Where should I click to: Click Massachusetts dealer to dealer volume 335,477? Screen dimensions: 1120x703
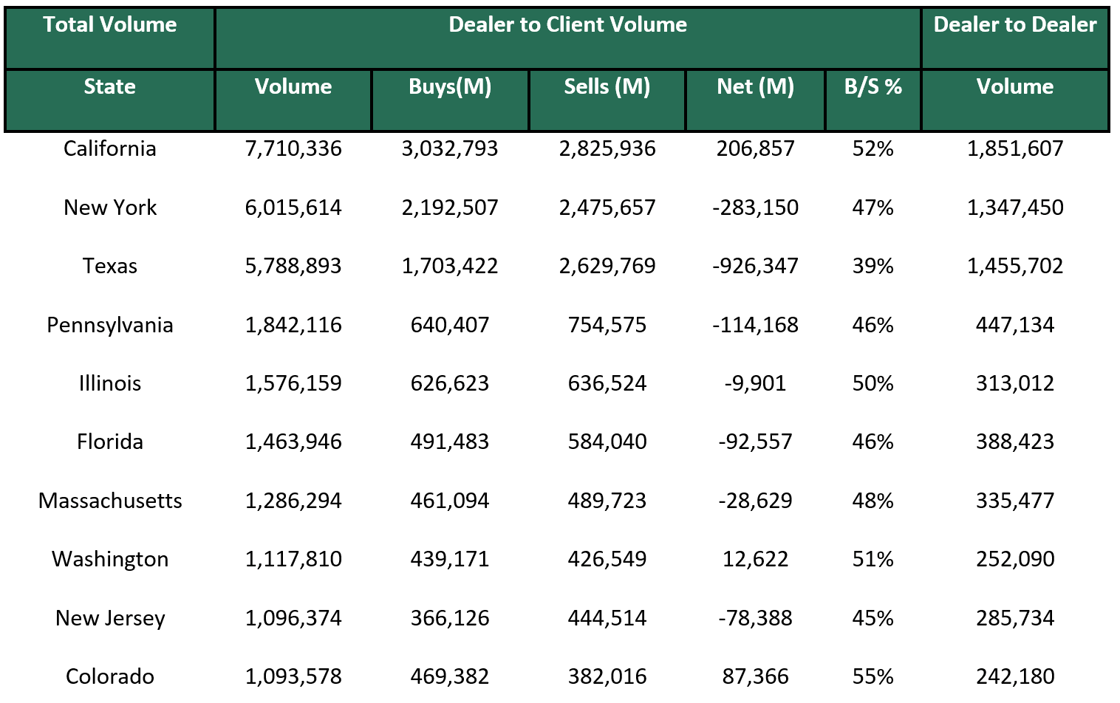pyautogui.click(x=1015, y=500)
